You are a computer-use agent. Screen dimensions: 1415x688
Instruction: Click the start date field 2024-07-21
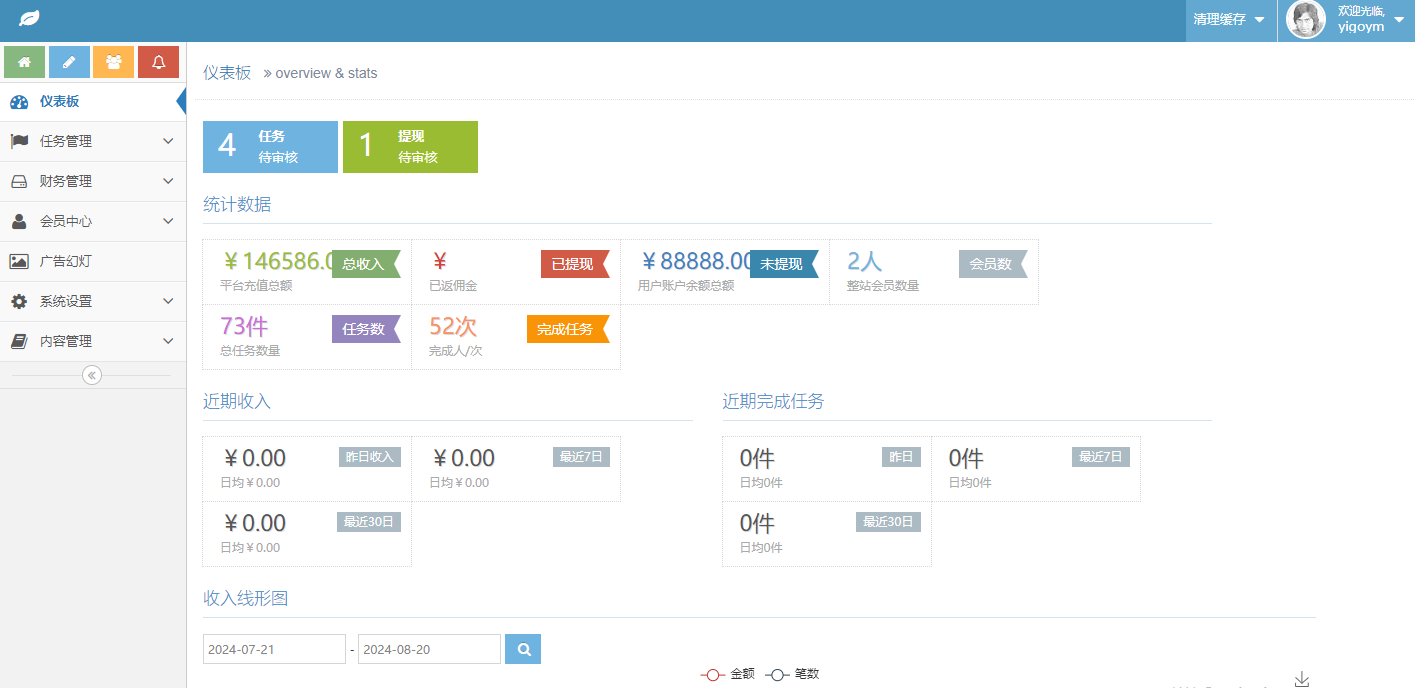click(274, 649)
